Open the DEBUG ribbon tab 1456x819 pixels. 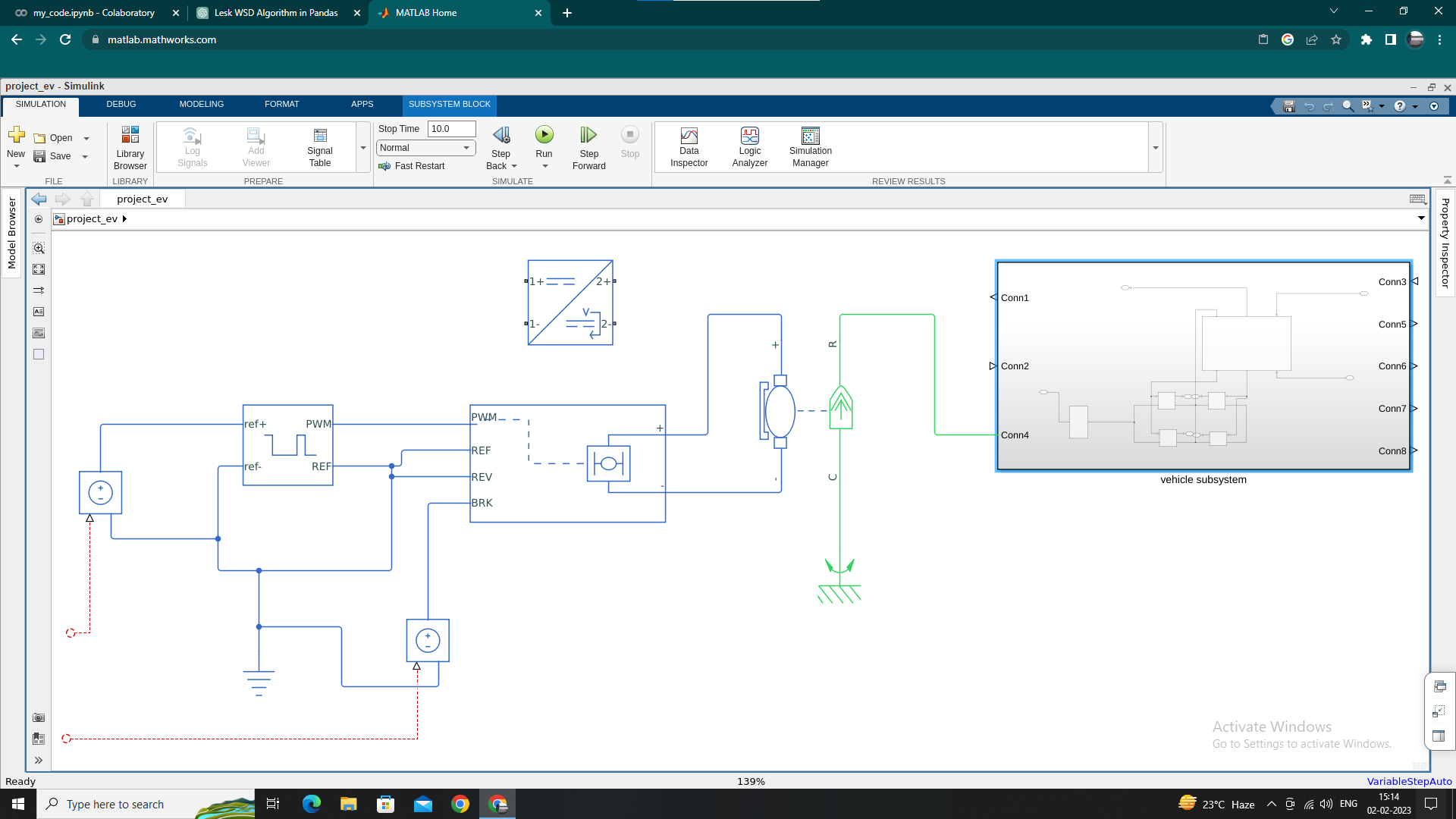[121, 104]
